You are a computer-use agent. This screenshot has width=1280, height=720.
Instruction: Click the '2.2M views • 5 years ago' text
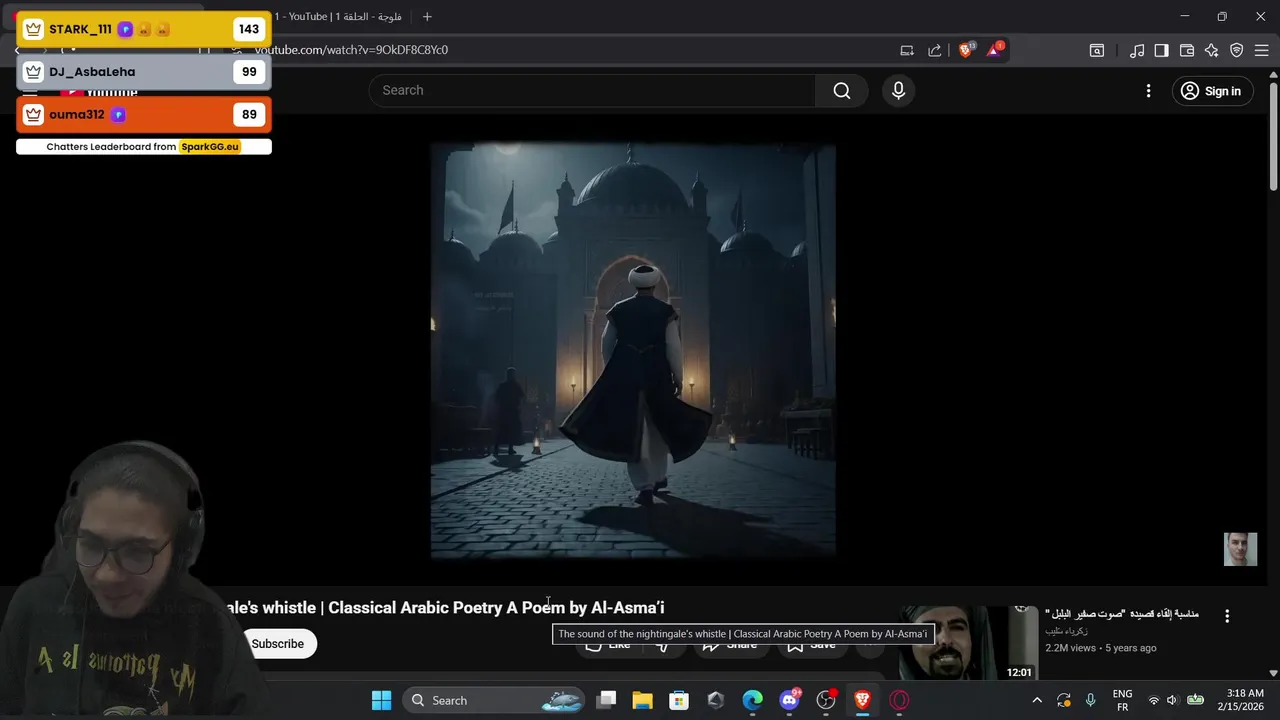1101,648
